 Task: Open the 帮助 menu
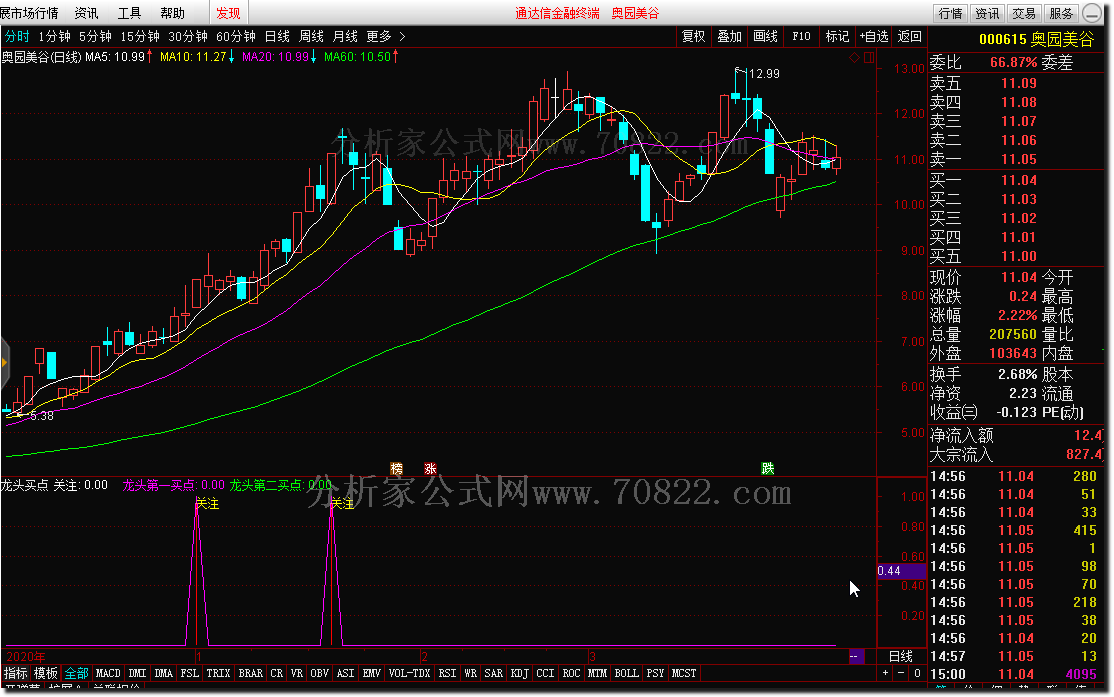pyautogui.click(x=172, y=13)
